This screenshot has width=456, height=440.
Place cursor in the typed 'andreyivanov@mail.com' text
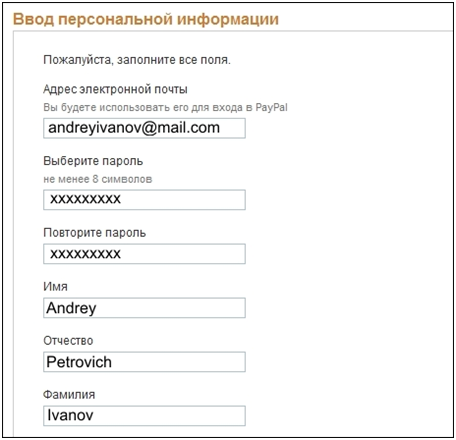pos(134,128)
